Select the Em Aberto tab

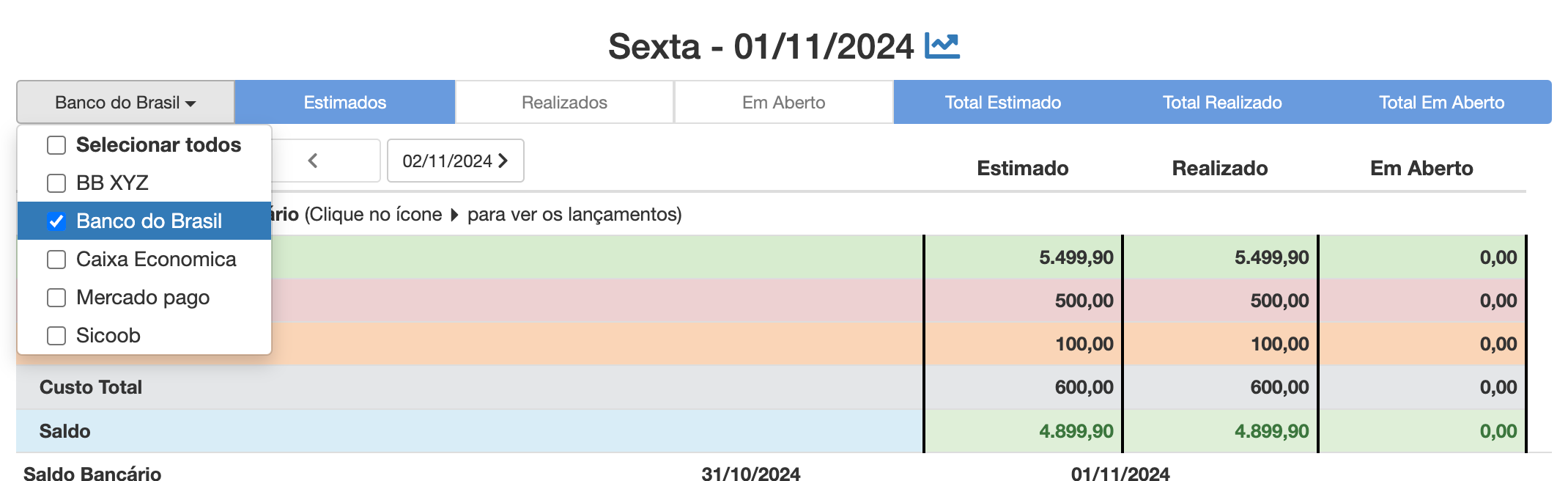click(x=783, y=103)
